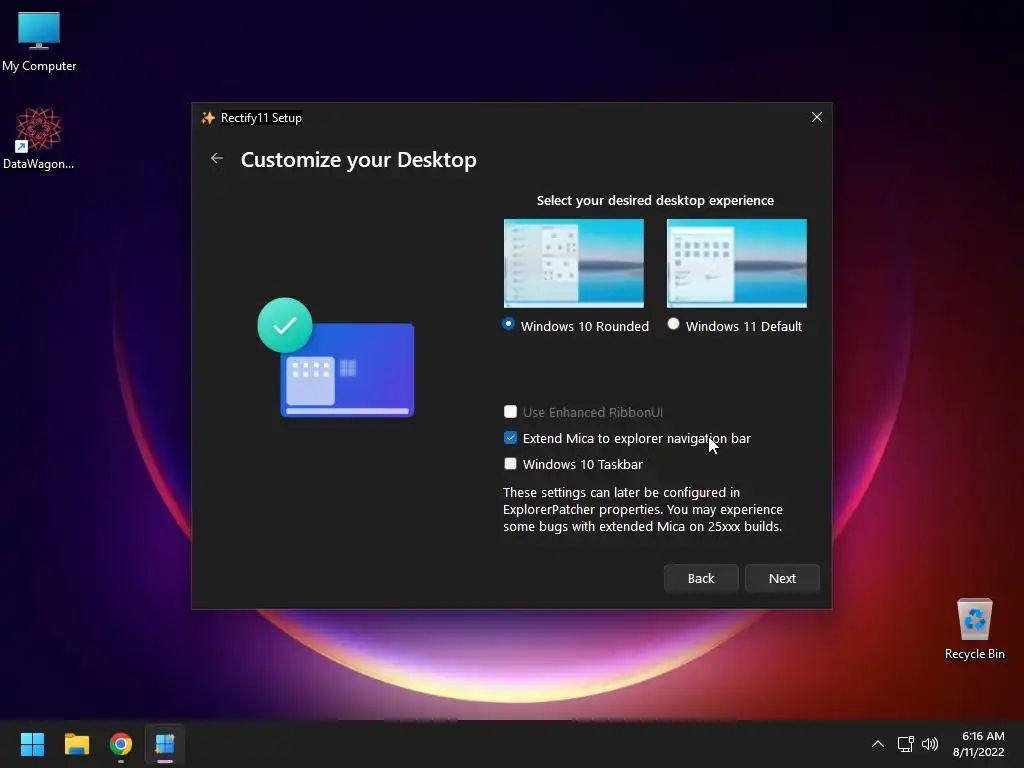Toggle Use Enhanced RibbonUI checkbox
The image size is (1024, 768).
pos(511,411)
